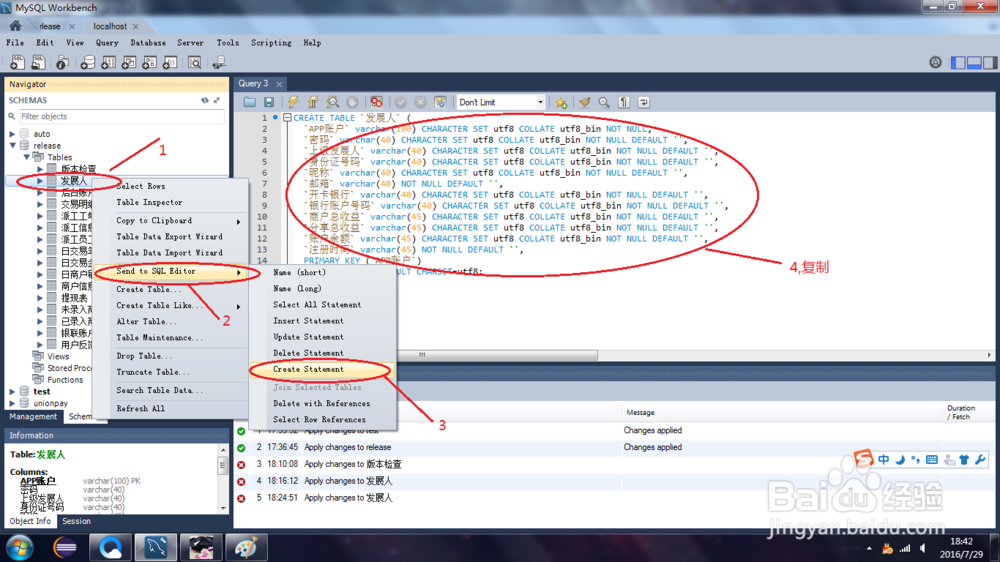Viewport: 1000px width, 562px height.
Task: Switch to the Object Info tab
Action: point(30,521)
